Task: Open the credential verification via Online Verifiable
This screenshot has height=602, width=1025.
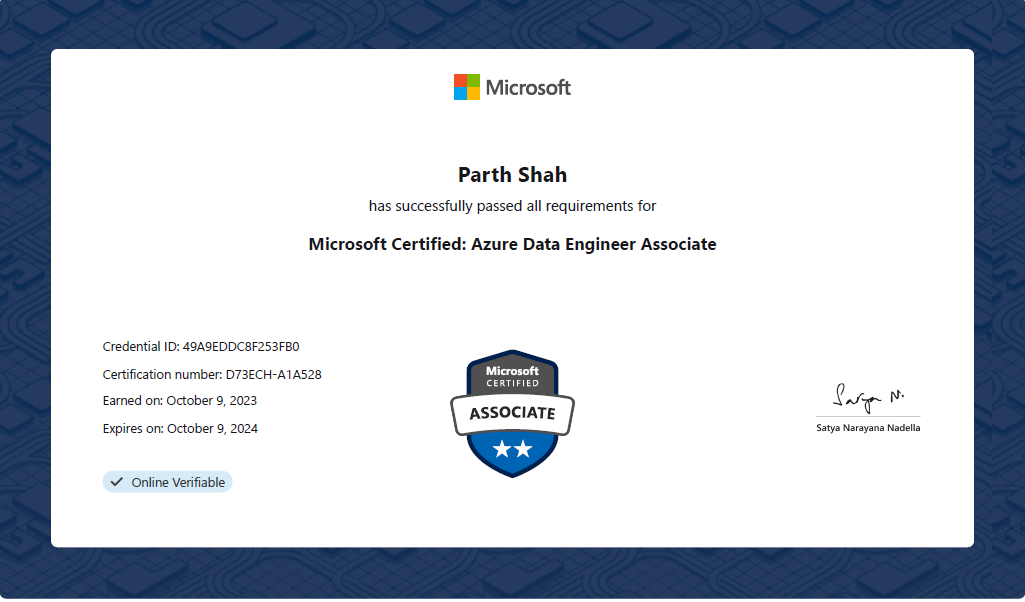Action: (x=167, y=481)
